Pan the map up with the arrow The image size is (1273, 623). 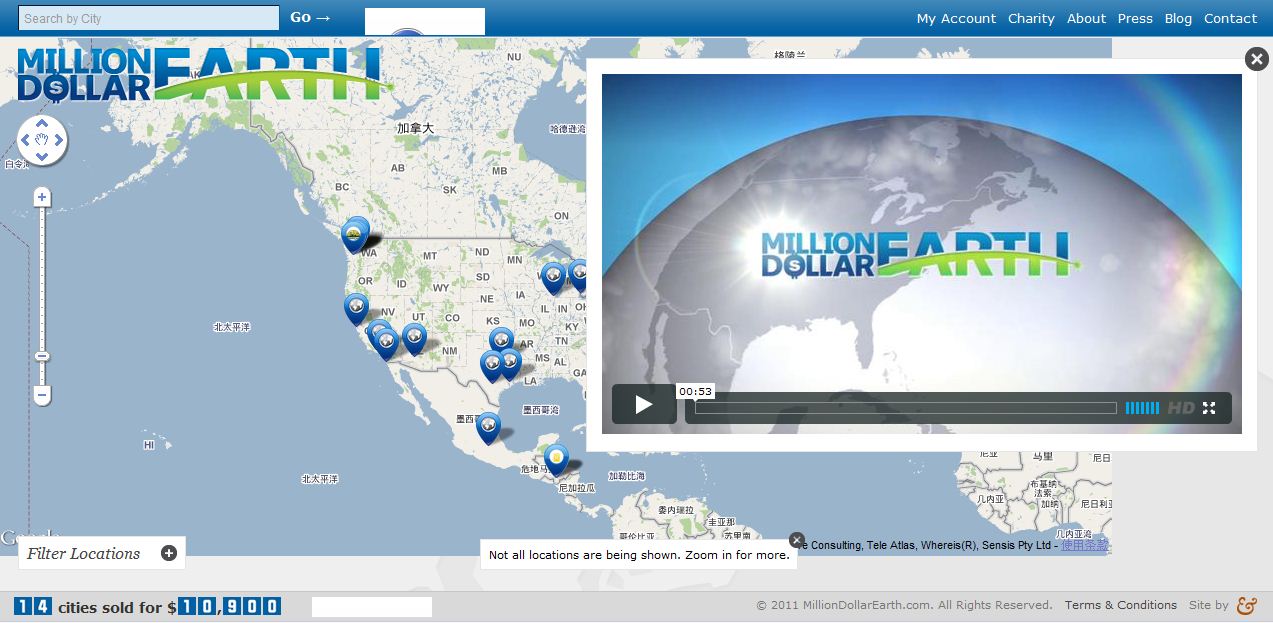42,124
